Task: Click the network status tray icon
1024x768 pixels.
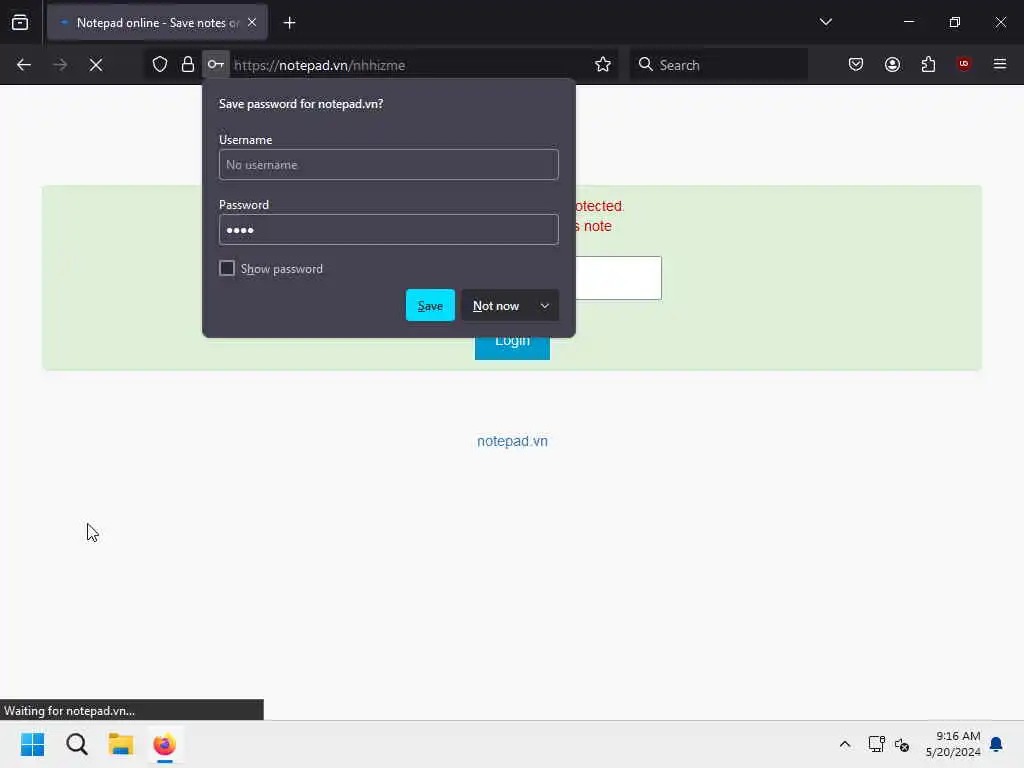Action: point(876,744)
